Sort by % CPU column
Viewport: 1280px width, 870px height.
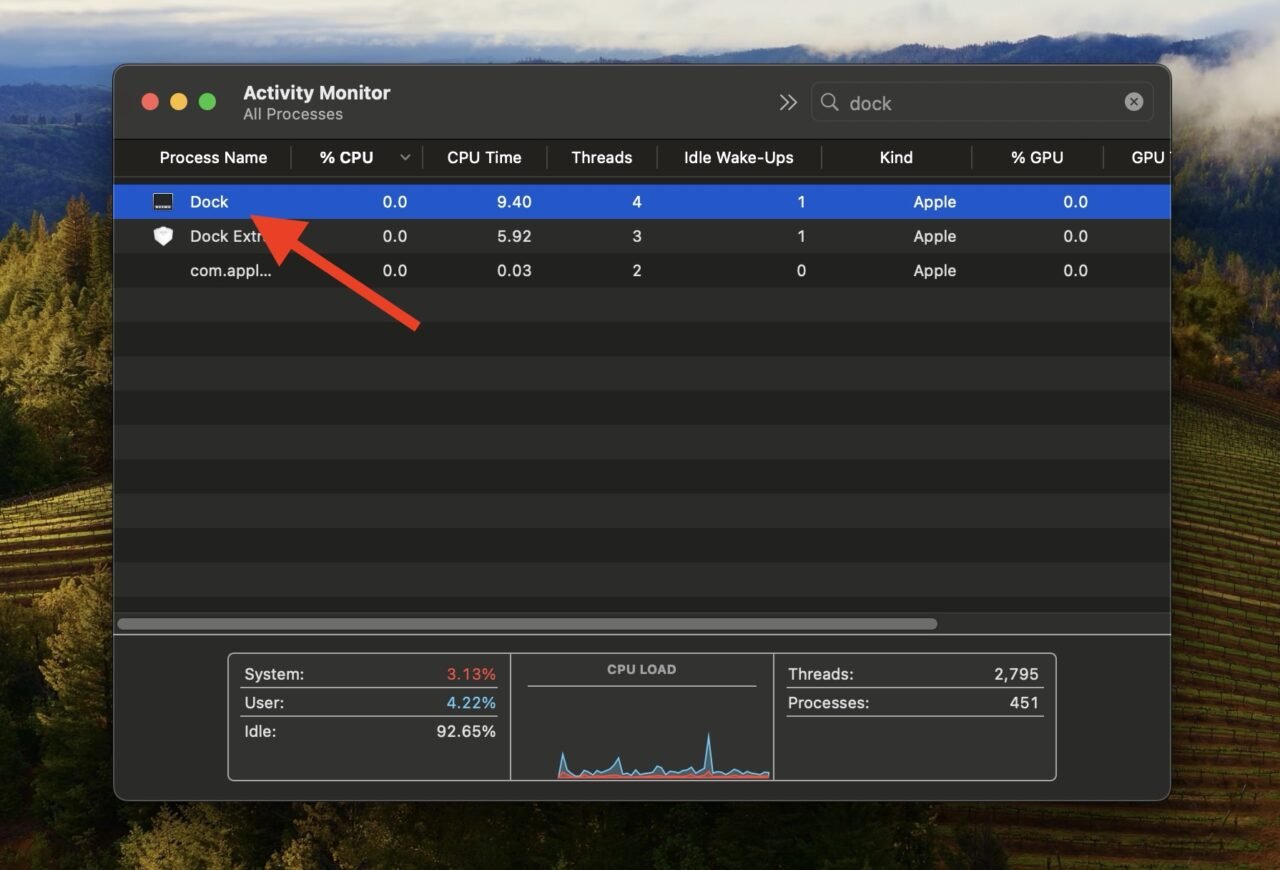pyautogui.click(x=346, y=157)
